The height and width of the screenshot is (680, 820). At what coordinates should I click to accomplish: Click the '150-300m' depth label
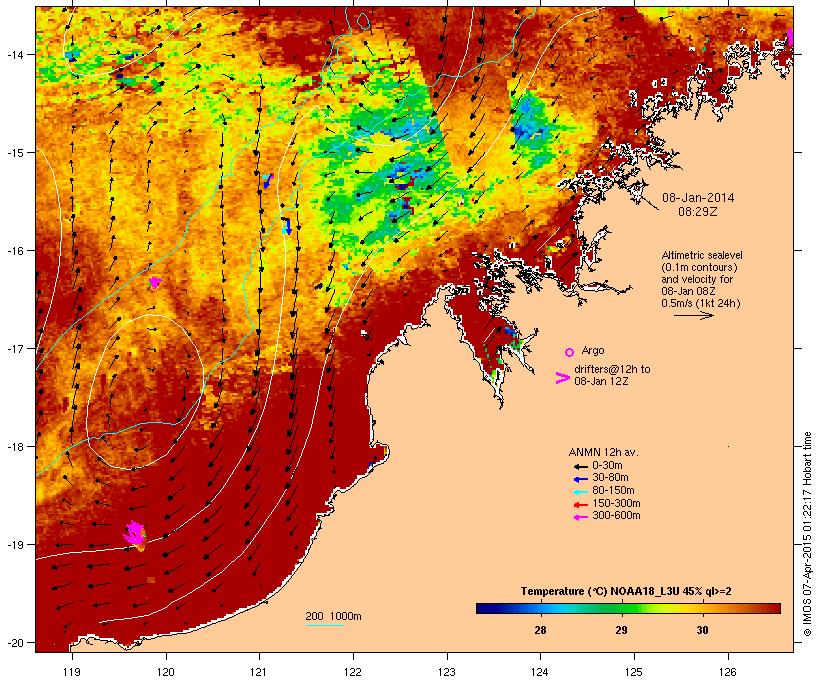click(x=616, y=503)
